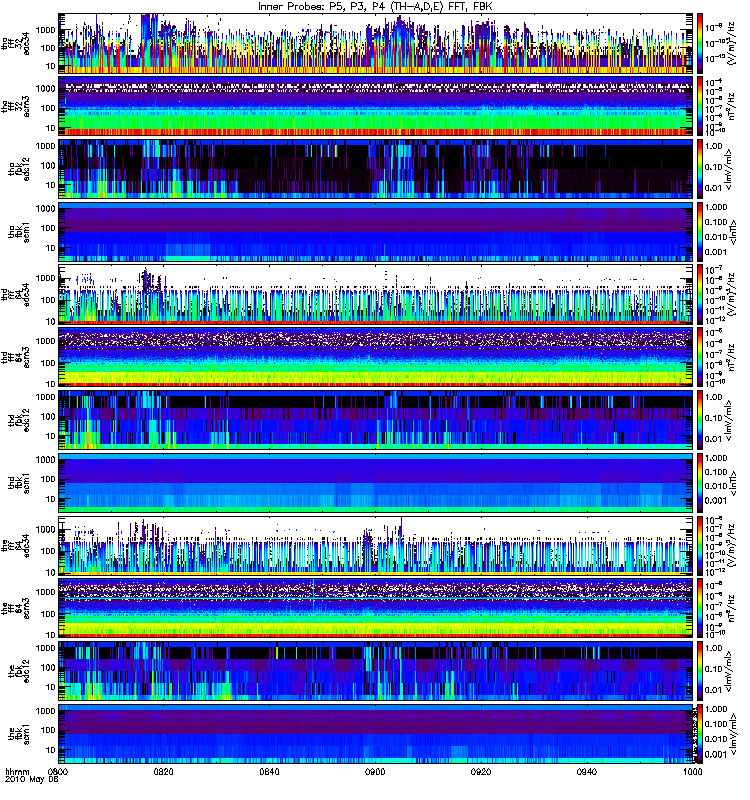Viewport: 750px width, 800px height.
Task: Click the '(V/m)²/Hz' units label of top panel
Action: click(730, 44)
